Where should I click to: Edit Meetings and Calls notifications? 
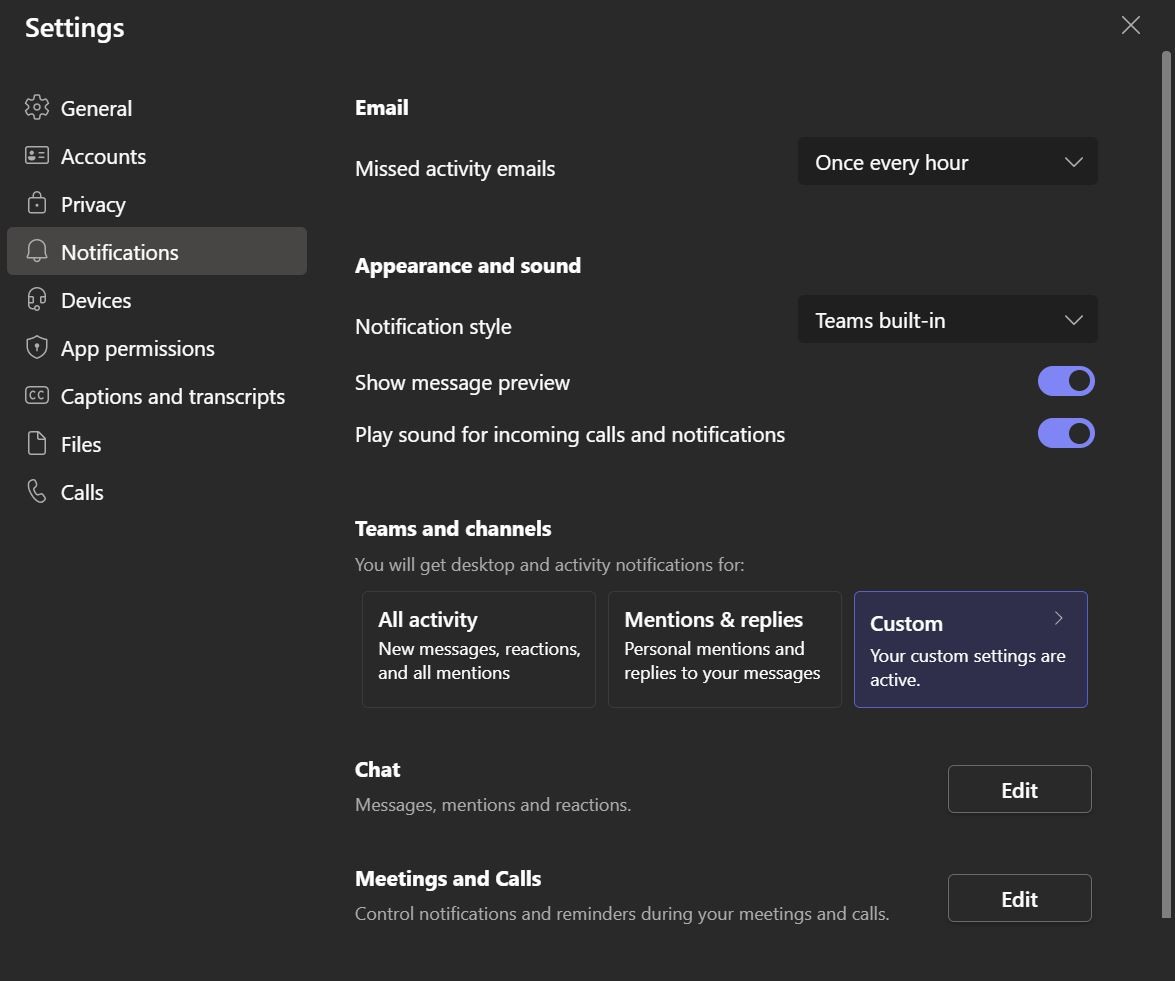point(1019,898)
